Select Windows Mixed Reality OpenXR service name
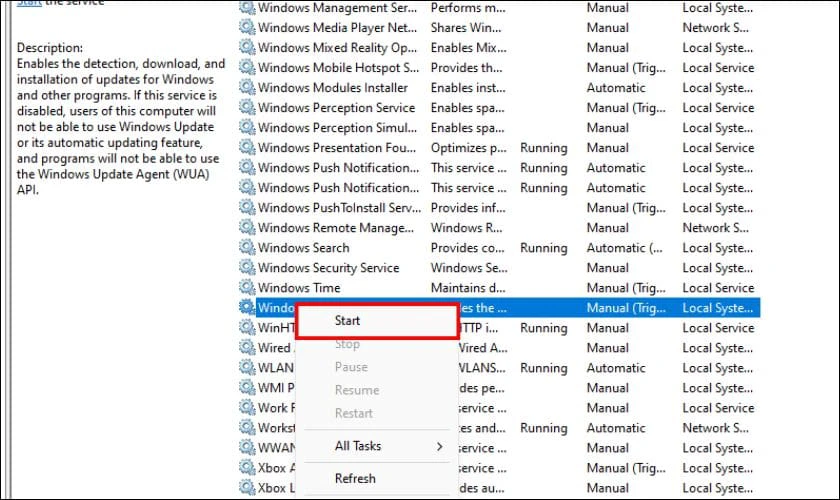840x500 pixels. click(337, 47)
